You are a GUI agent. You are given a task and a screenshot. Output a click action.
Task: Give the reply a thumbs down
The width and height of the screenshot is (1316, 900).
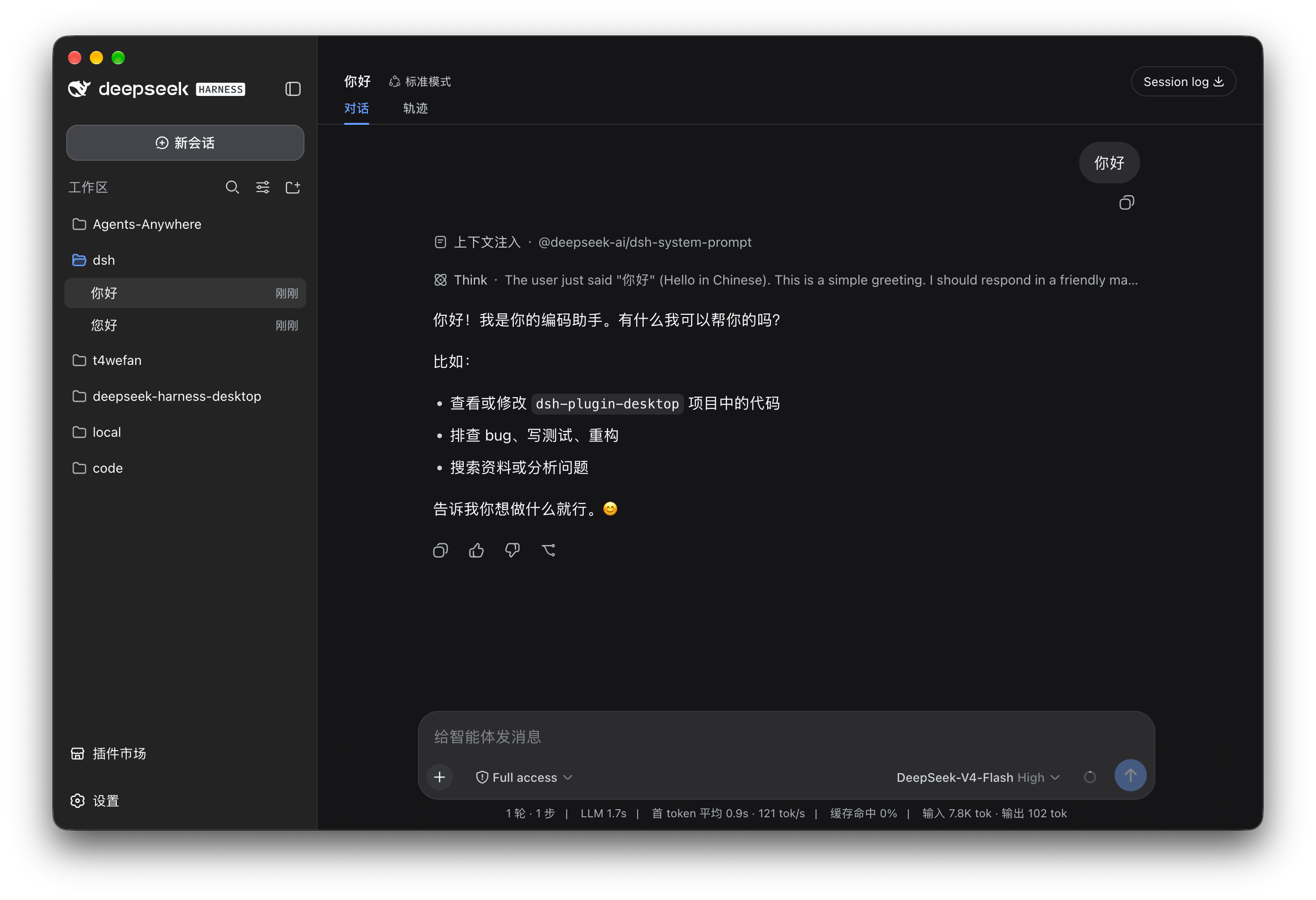512,551
